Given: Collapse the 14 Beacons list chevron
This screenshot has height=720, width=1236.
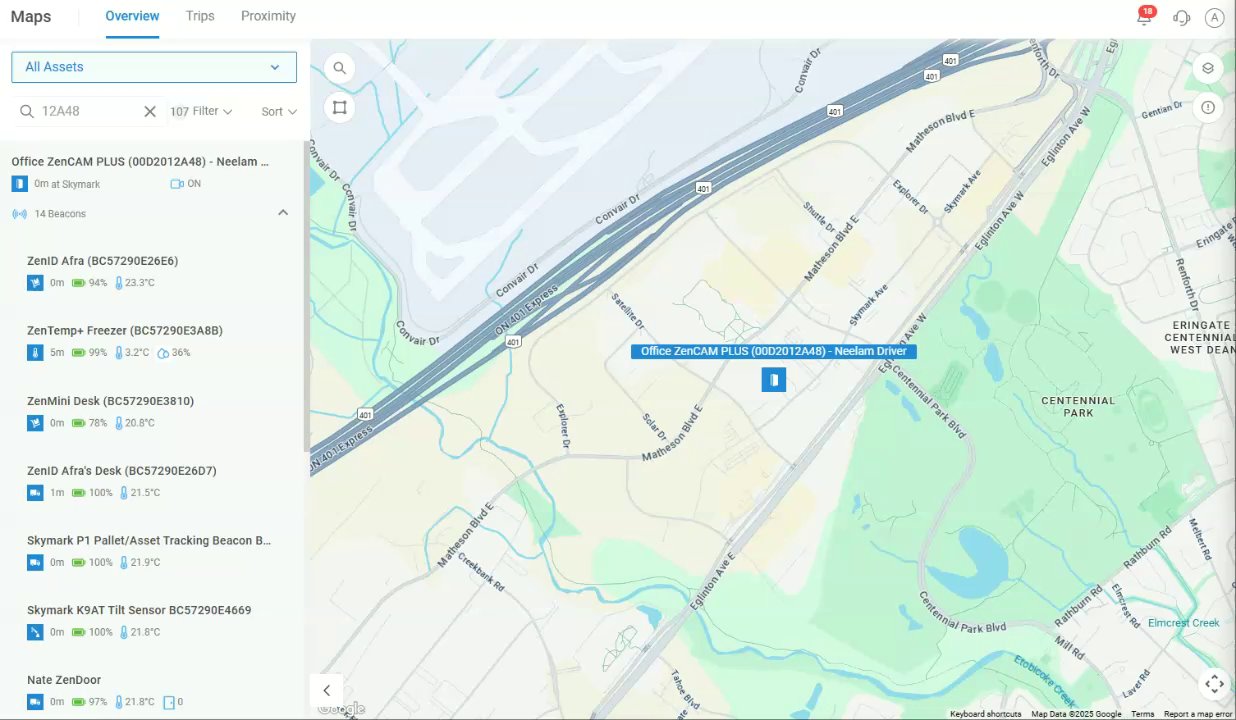Looking at the screenshot, I should (283, 213).
